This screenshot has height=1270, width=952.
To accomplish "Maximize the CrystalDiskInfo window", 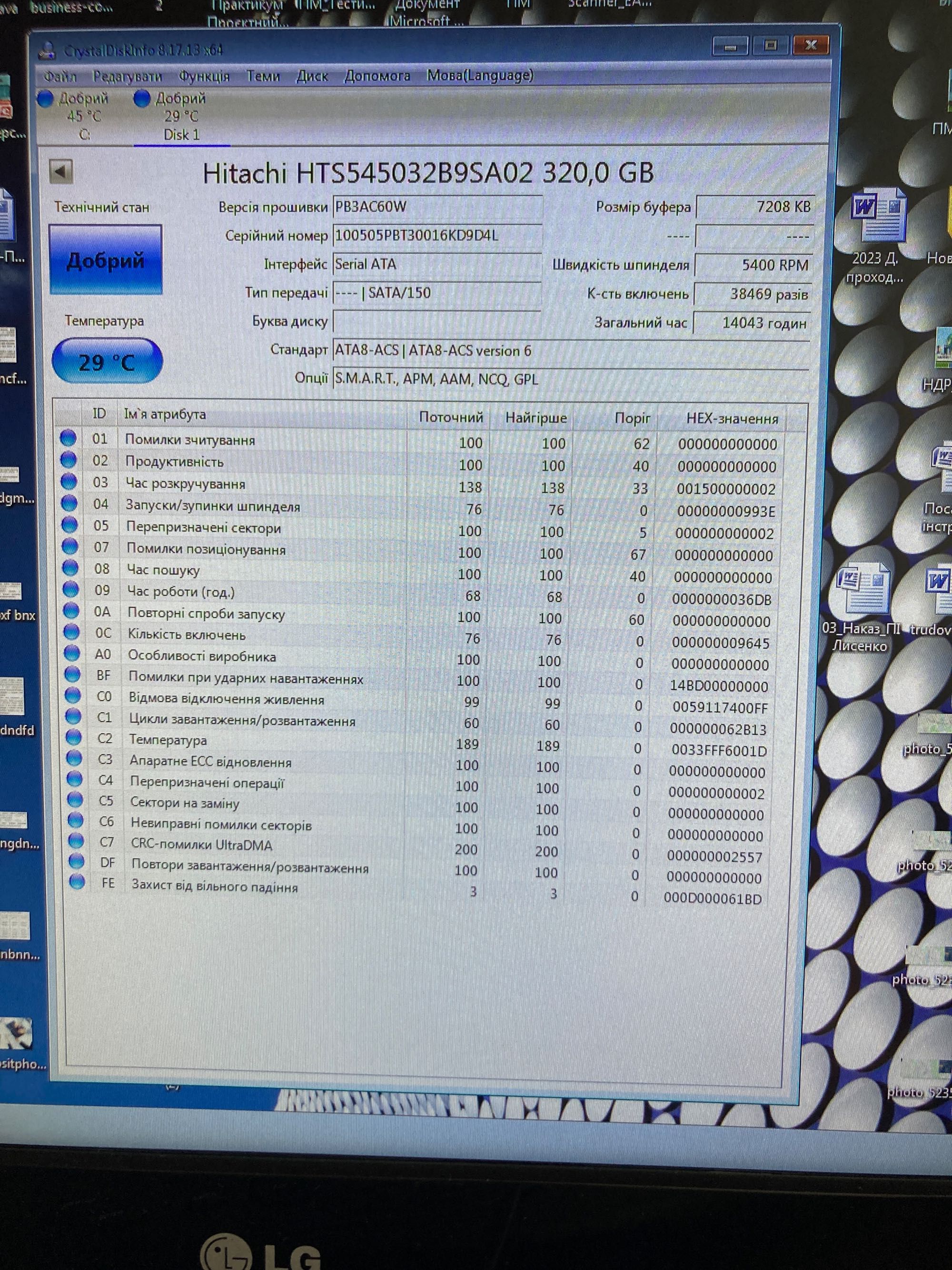I will [x=771, y=45].
